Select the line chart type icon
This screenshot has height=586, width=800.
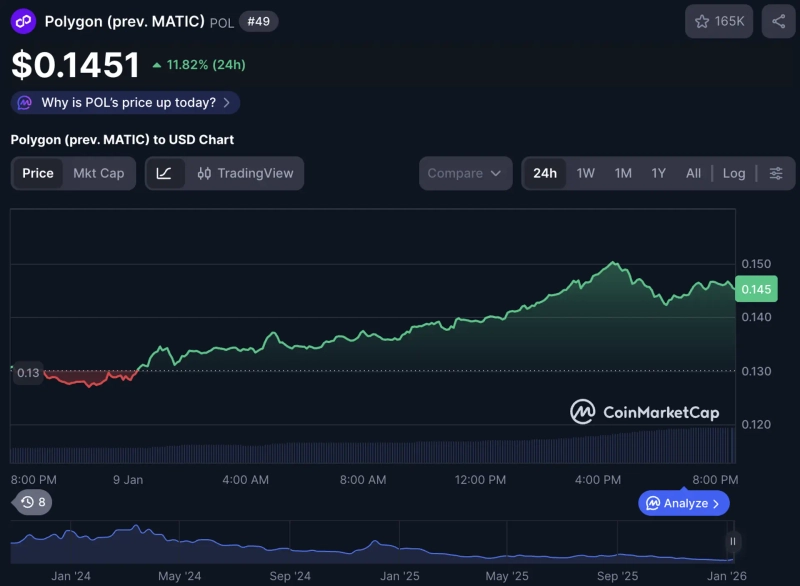click(x=164, y=173)
